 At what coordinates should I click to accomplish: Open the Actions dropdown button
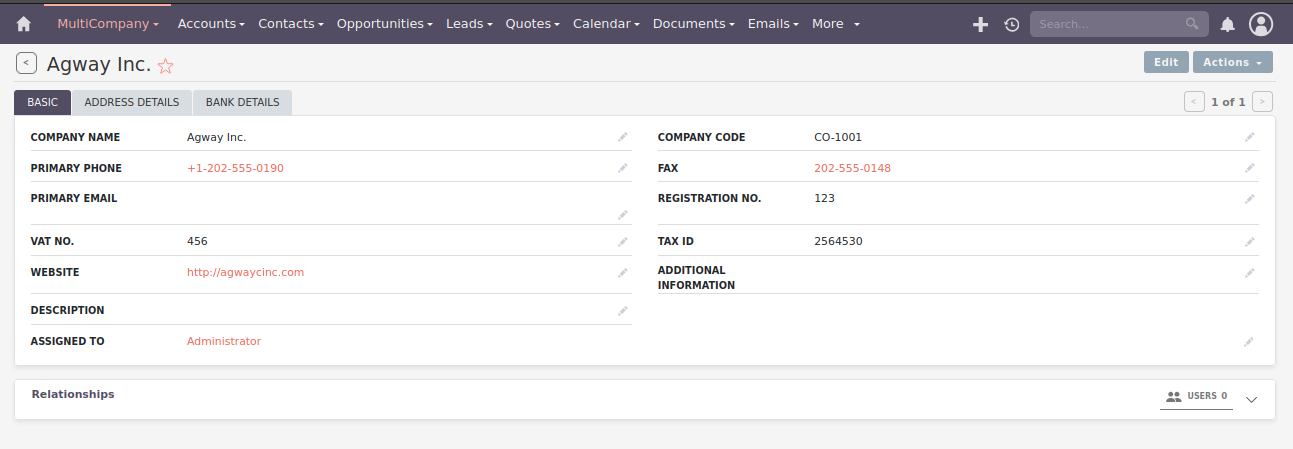[1232, 62]
